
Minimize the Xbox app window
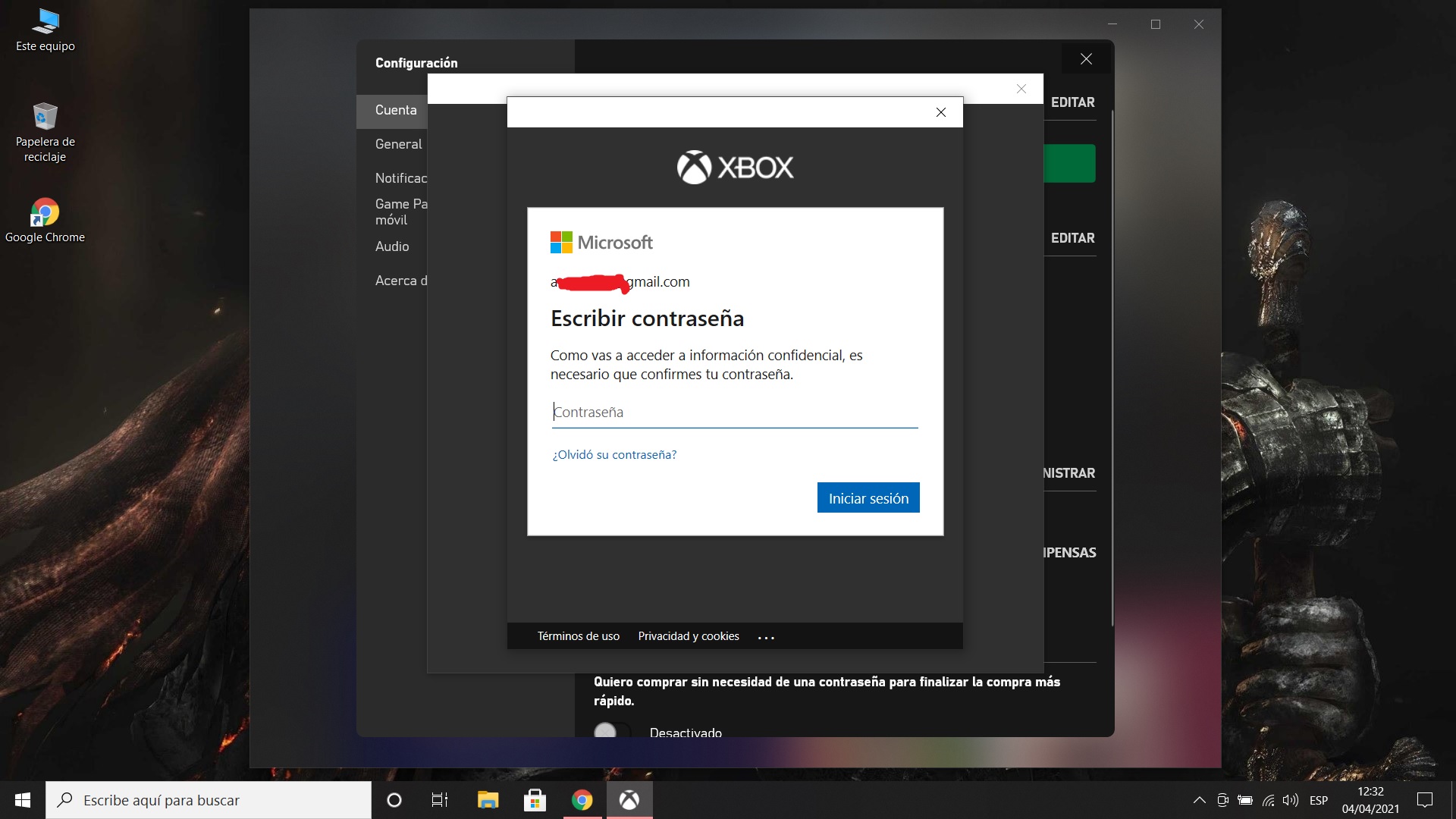click(x=1112, y=24)
